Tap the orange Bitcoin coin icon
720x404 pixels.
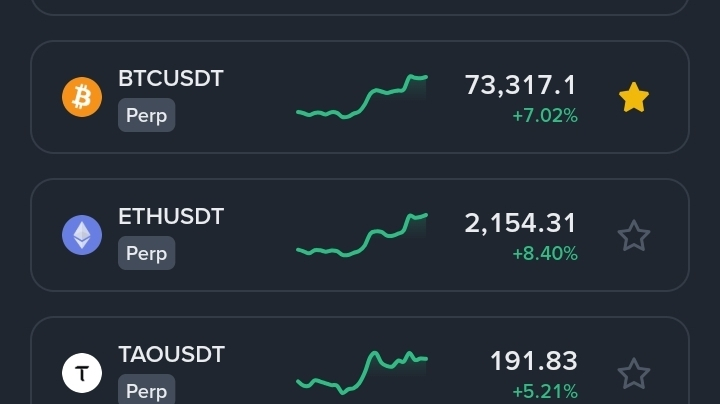82,97
